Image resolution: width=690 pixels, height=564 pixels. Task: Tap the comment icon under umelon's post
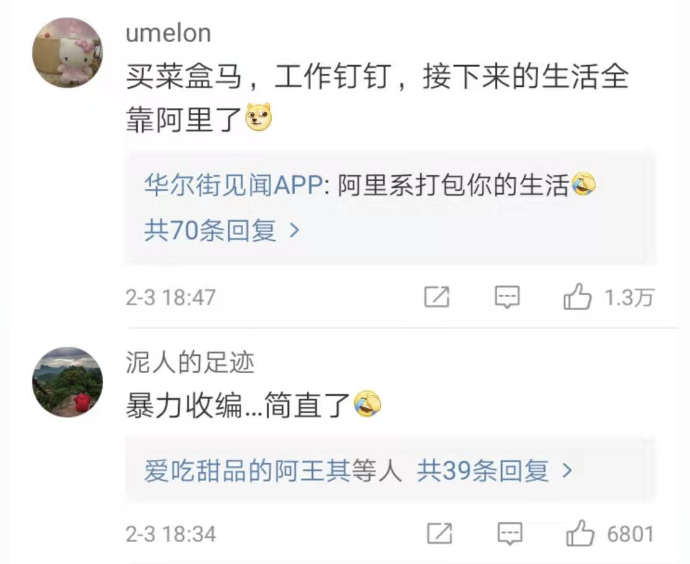pyautogui.click(x=508, y=297)
